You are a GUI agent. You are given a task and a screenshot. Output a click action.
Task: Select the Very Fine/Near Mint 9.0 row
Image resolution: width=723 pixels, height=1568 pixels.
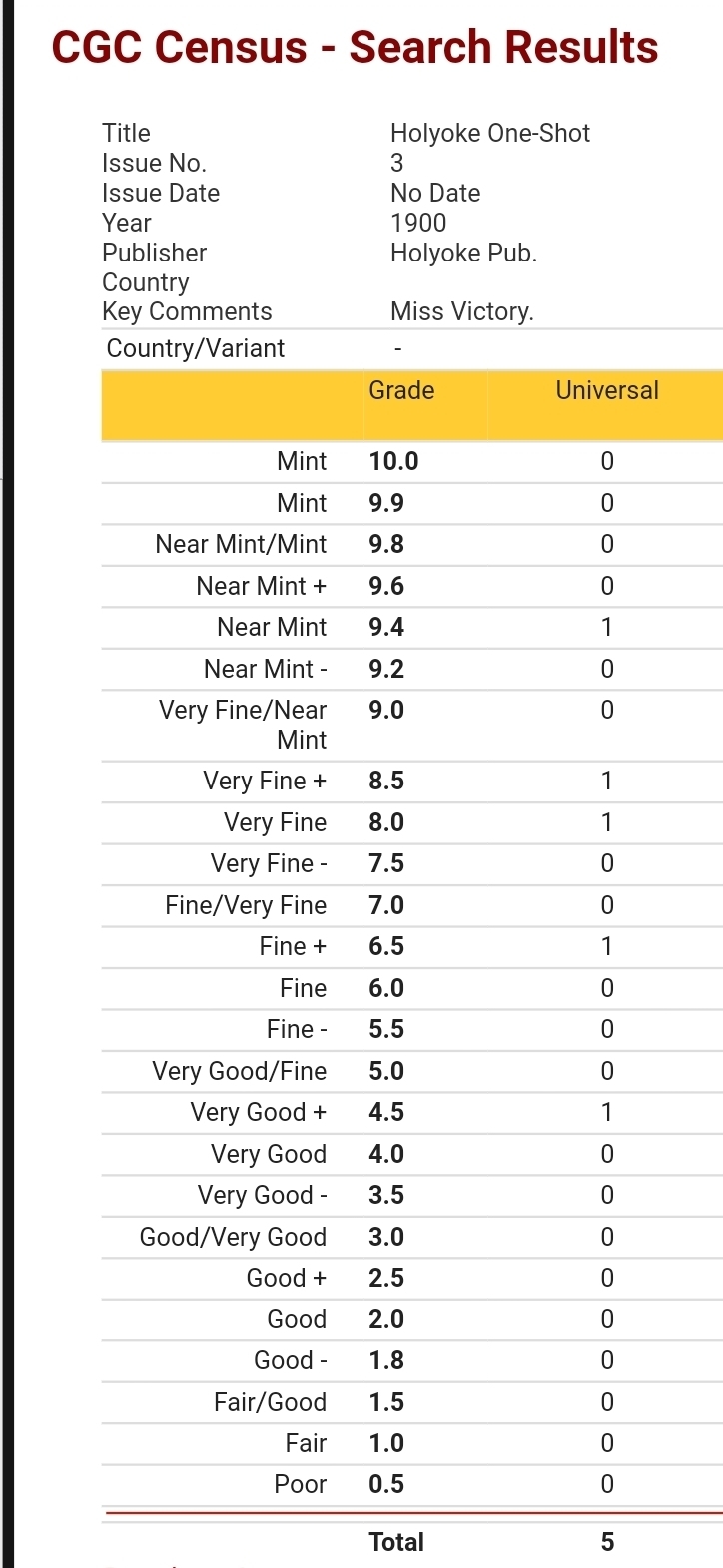coord(411,726)
